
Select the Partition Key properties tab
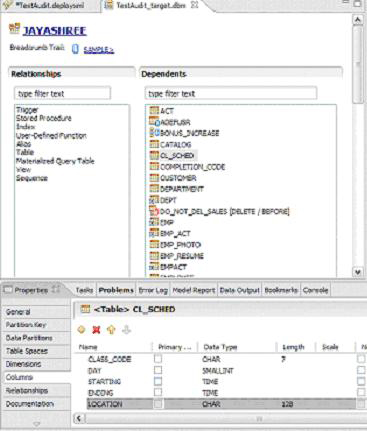pyautogui.click(x=36, y=325)
